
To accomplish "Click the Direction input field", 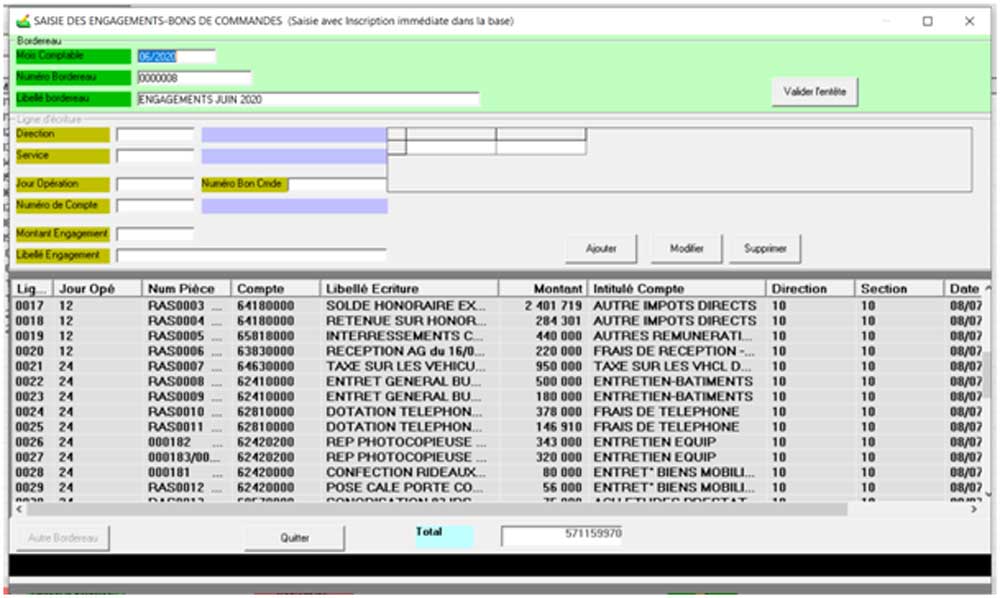I will pyautogui.click(x=155, y=135).
